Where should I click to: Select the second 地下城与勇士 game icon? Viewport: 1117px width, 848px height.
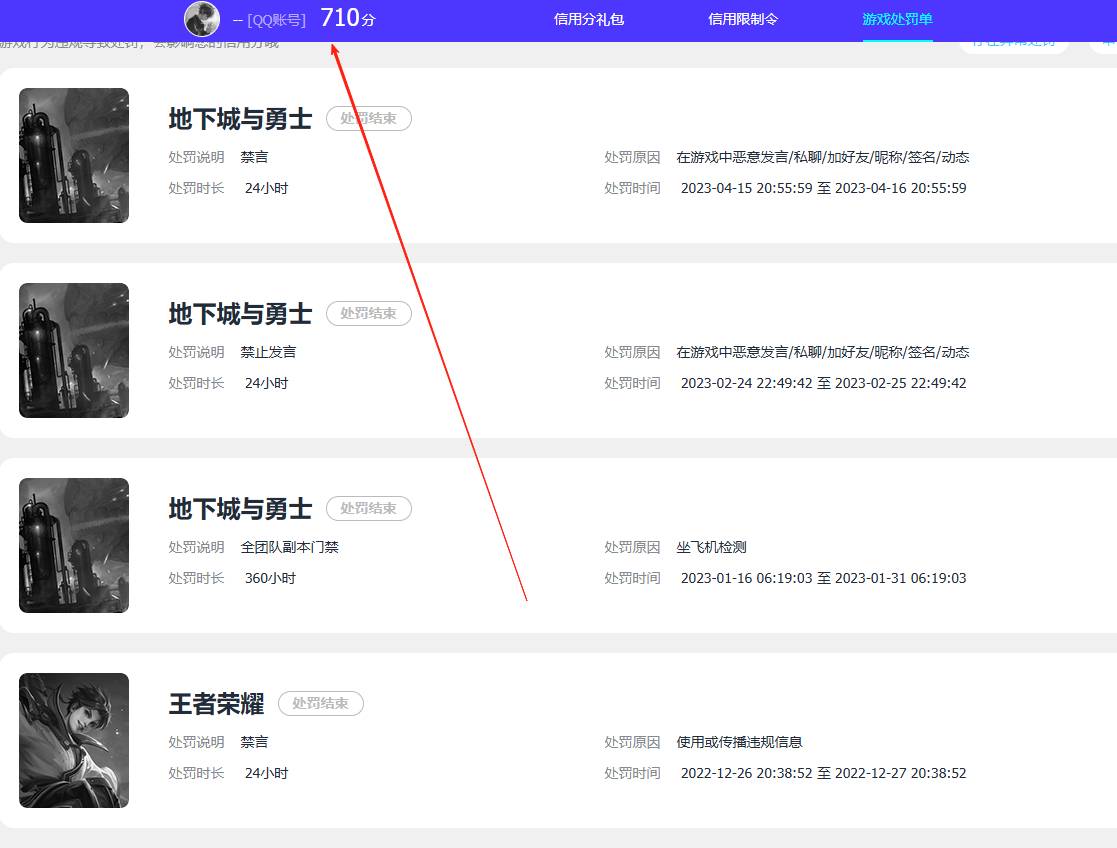click(73, 350)
